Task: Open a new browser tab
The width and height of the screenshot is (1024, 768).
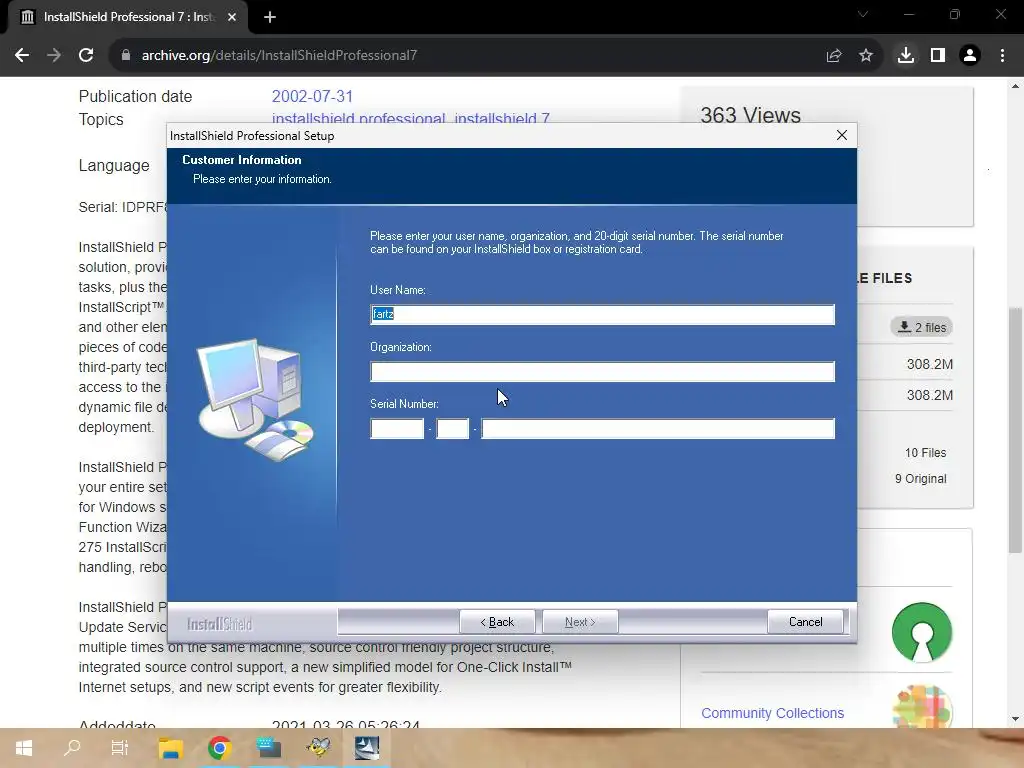Action: [270, 18]
